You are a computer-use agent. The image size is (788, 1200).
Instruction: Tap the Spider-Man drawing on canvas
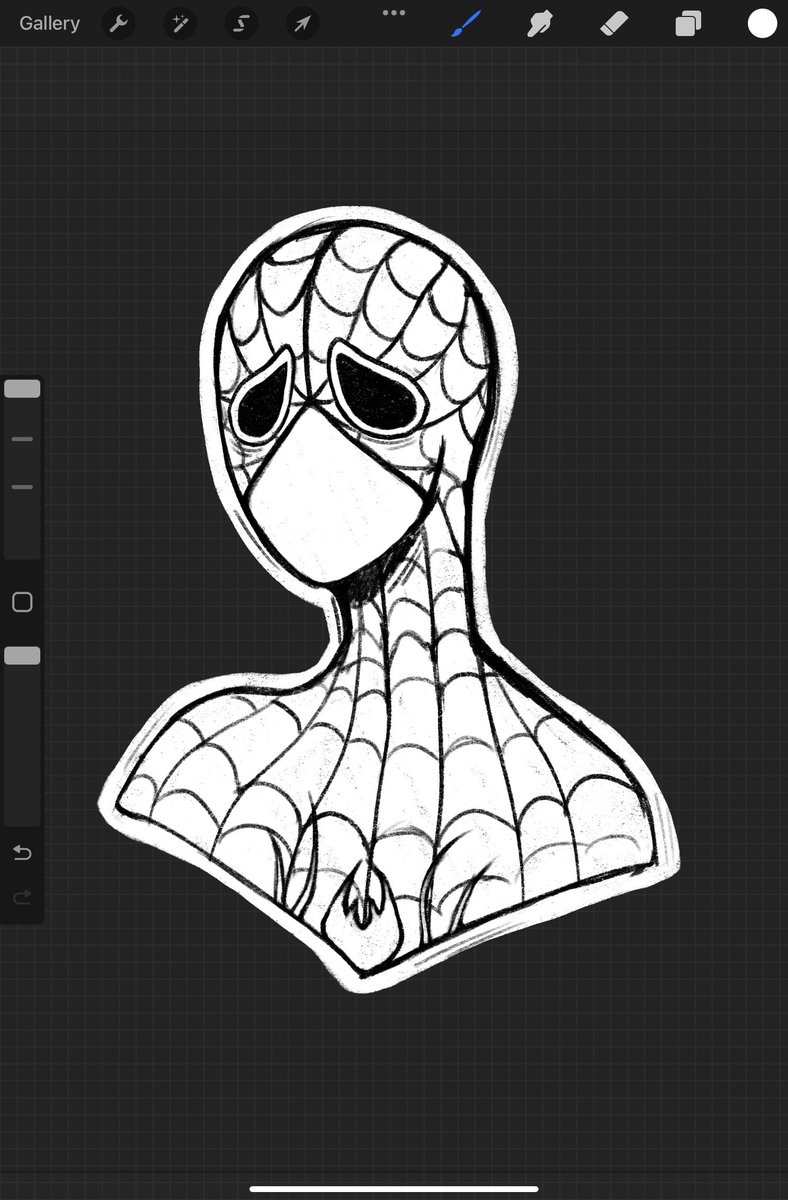[390, 600]
